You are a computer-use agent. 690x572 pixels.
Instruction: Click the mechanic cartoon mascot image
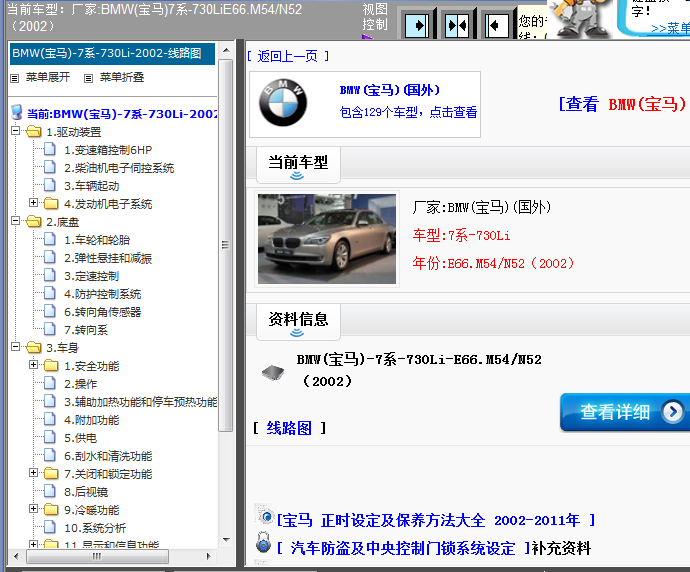[x=580, y=18]
